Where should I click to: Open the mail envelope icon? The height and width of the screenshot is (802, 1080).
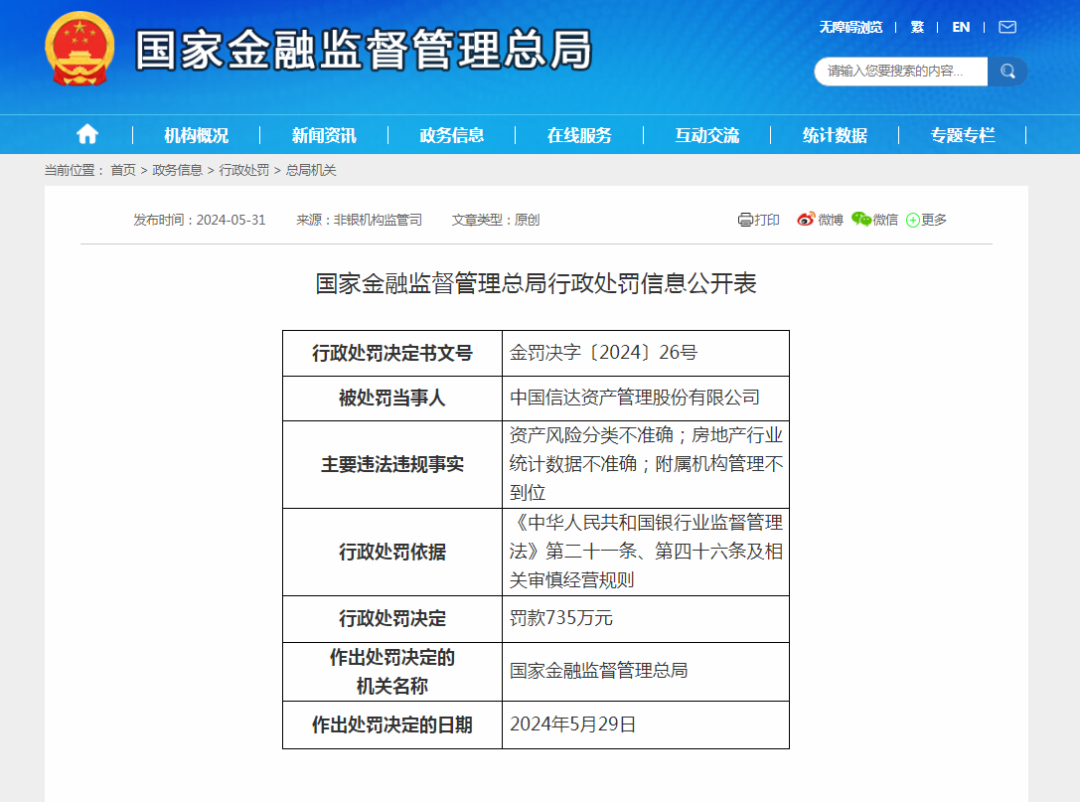[1007, 27]
